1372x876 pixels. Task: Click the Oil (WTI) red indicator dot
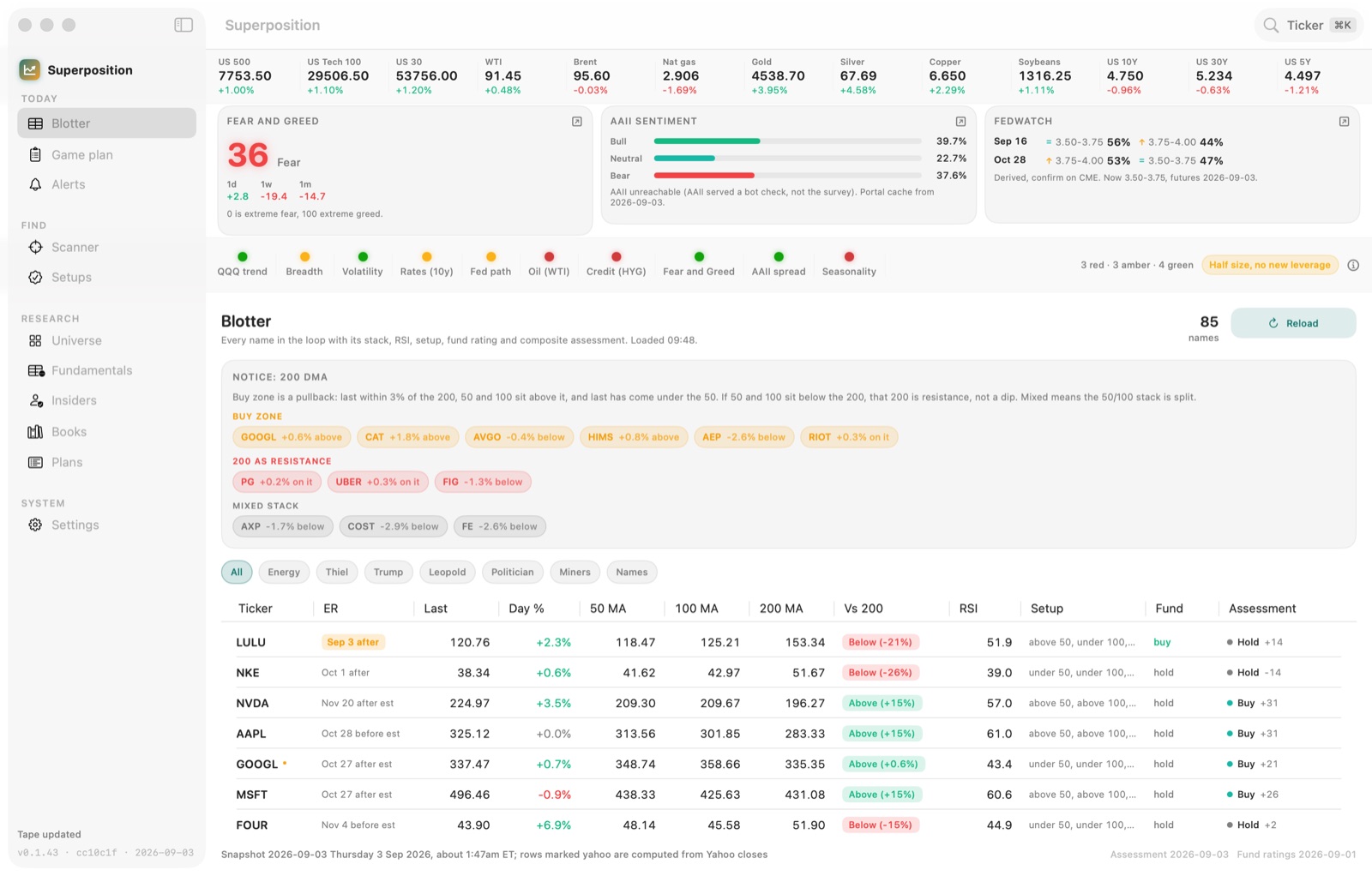(549, 256)
